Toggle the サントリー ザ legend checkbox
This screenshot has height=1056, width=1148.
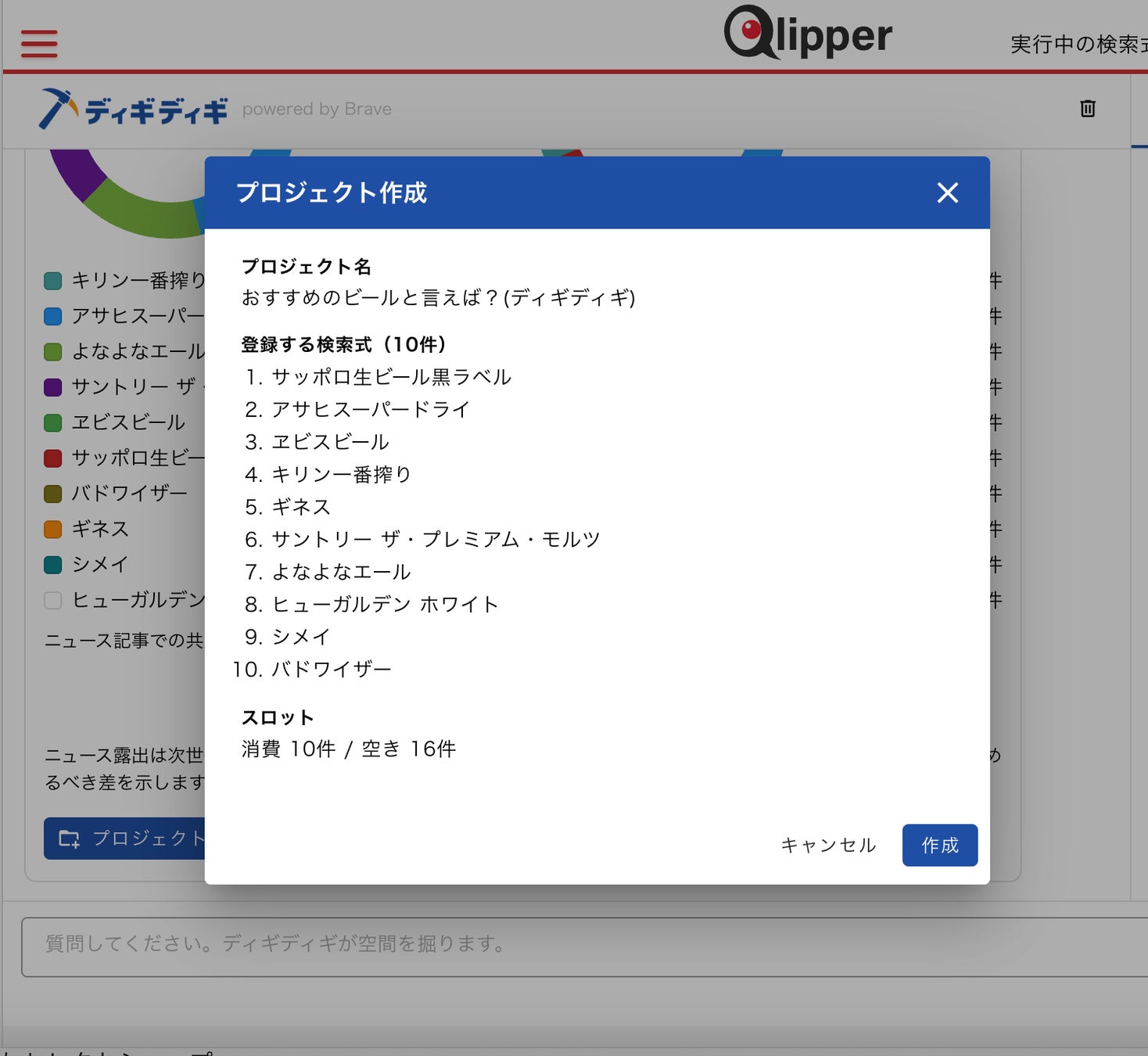click(53, 387)
